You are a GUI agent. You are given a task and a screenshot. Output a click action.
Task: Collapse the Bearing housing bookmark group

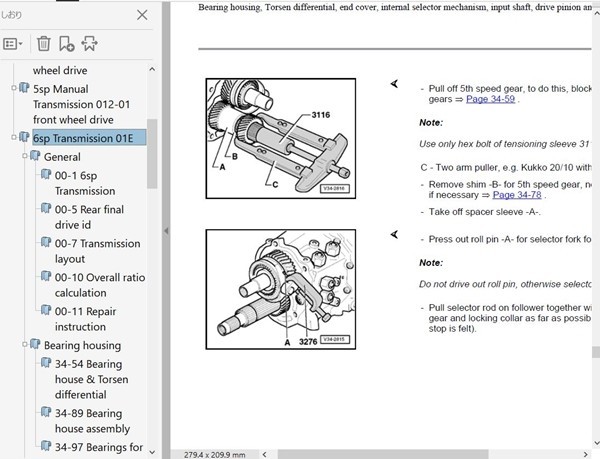point(24,344)
